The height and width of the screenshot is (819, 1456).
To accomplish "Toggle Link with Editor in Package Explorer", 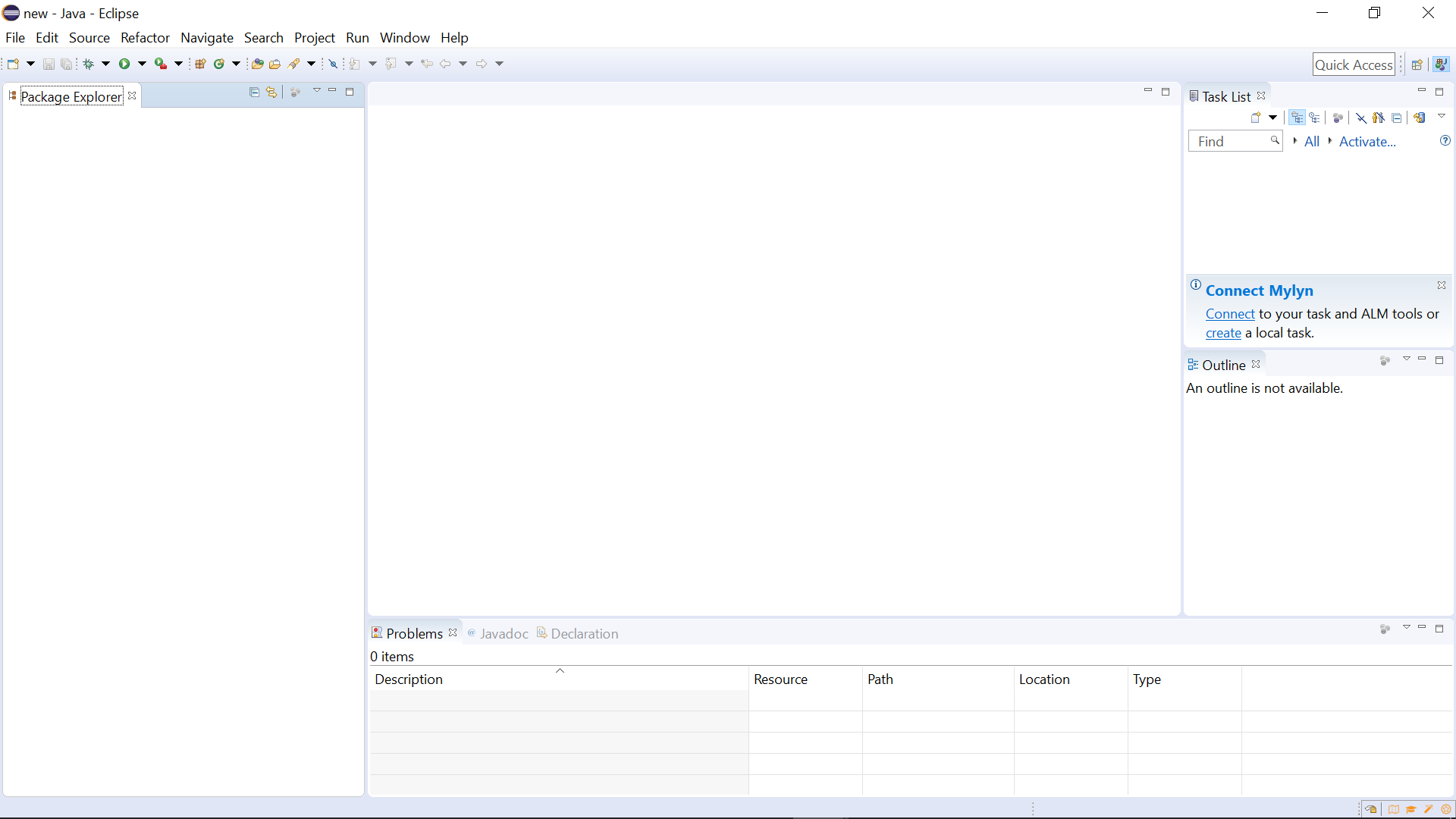I will [x=271, y=92].
